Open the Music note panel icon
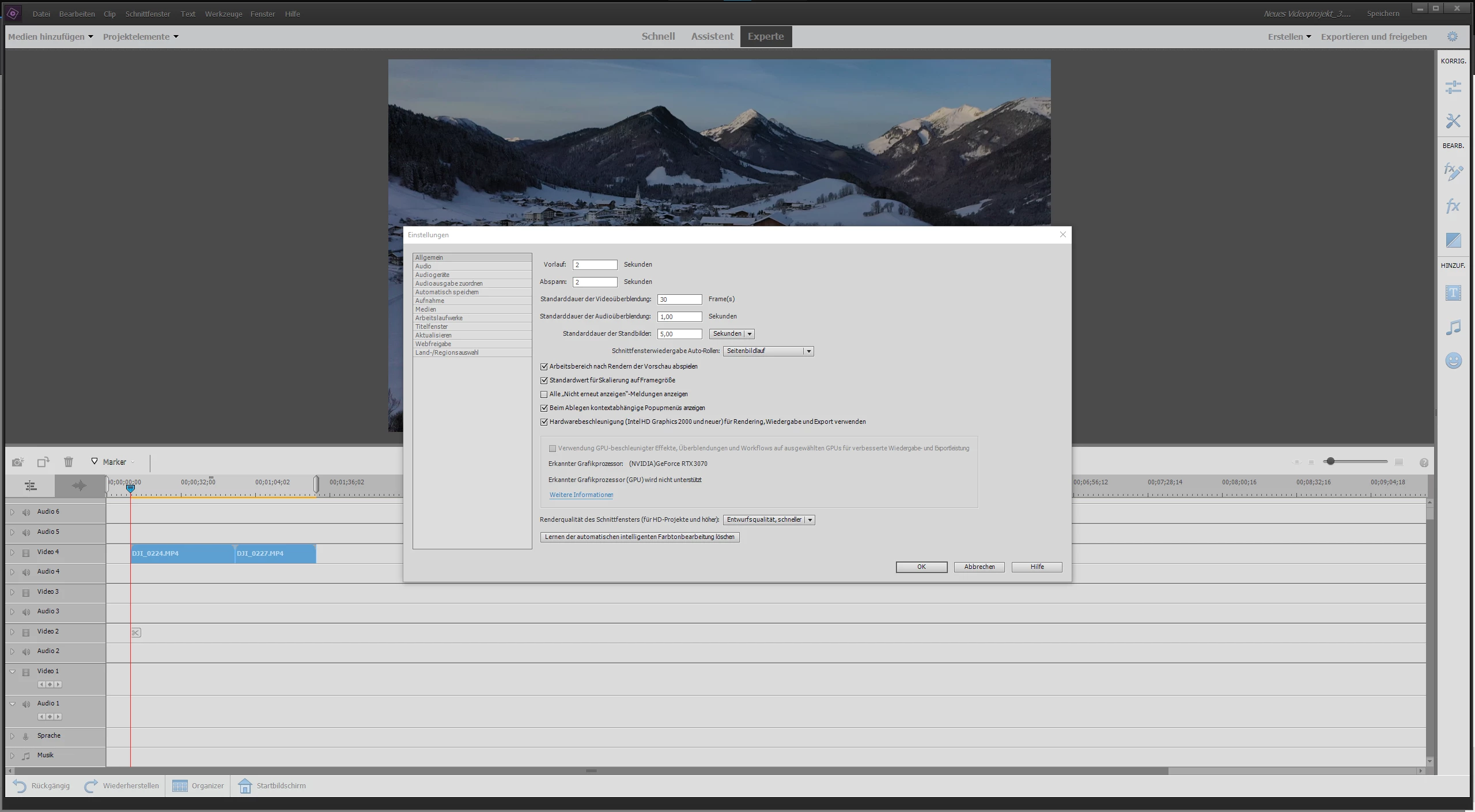 pos(1453,328)
